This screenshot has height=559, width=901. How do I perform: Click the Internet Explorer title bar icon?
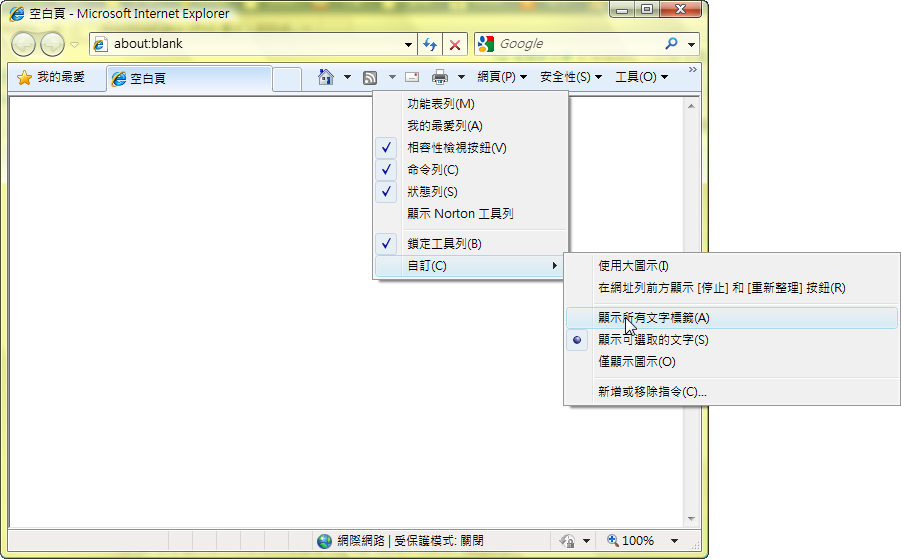tap(17, 13)
